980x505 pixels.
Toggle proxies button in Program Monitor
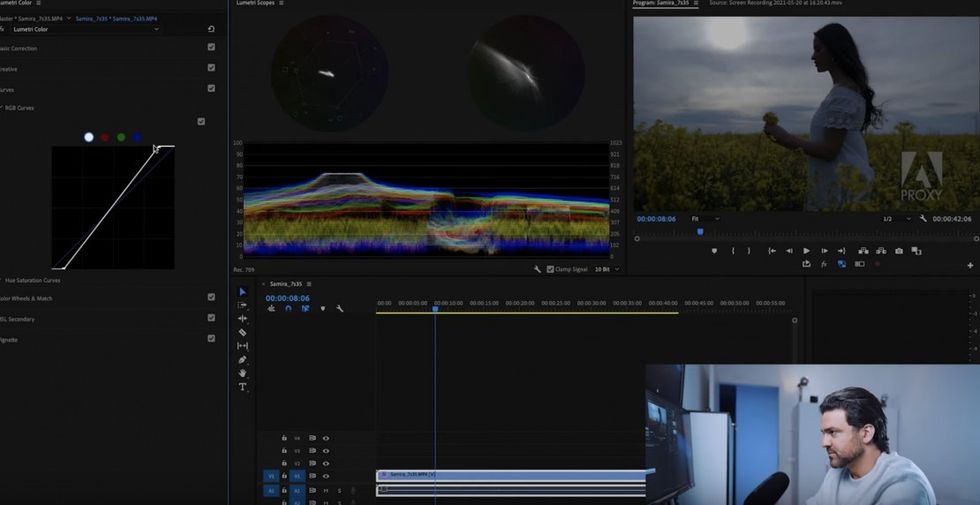pyautogui.click(x=841, y=264)
